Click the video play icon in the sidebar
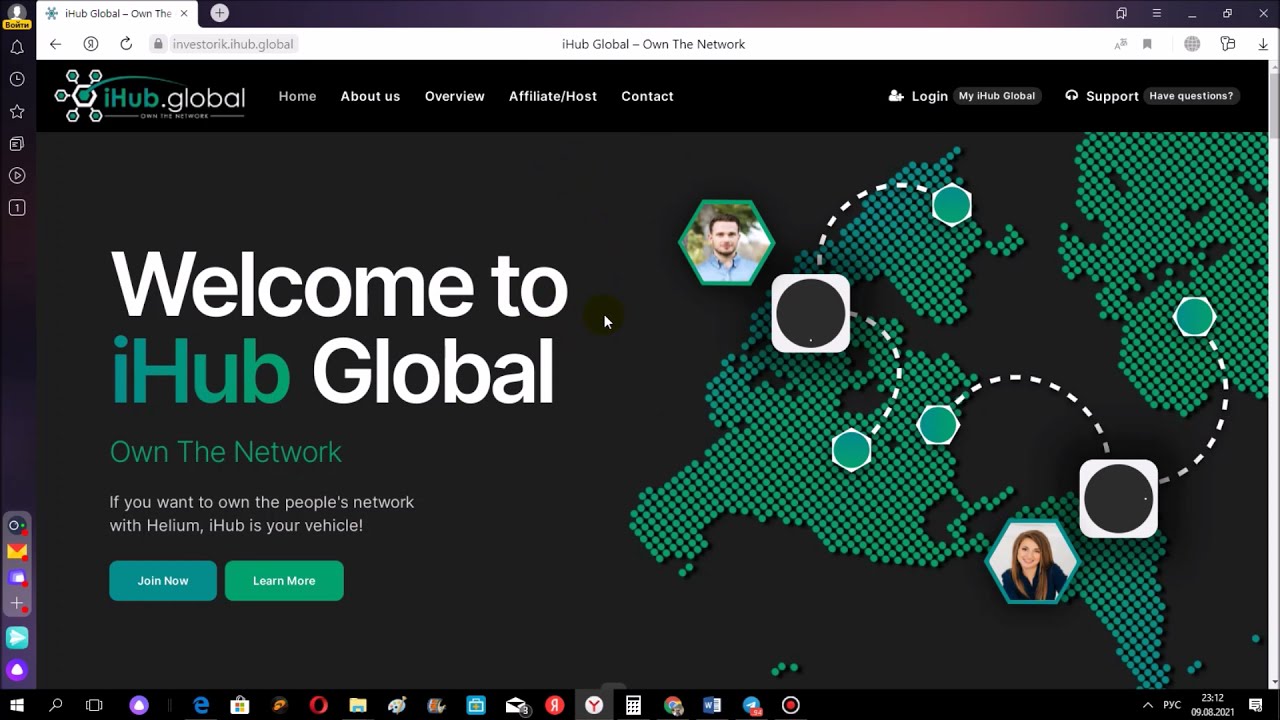1280x720 pixels. point(17,175)
